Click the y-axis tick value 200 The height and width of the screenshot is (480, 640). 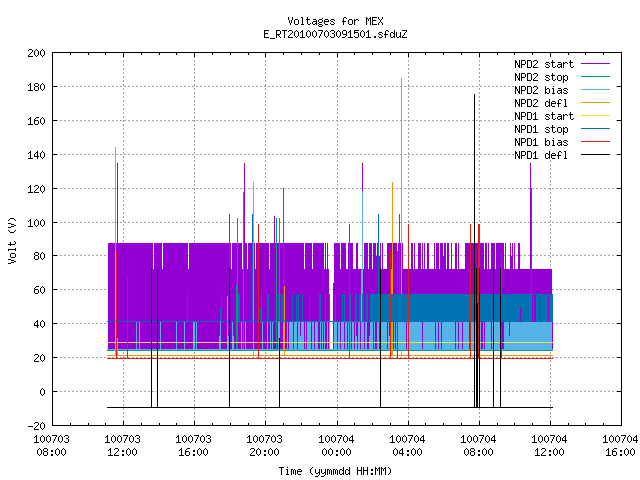(36, 53)
